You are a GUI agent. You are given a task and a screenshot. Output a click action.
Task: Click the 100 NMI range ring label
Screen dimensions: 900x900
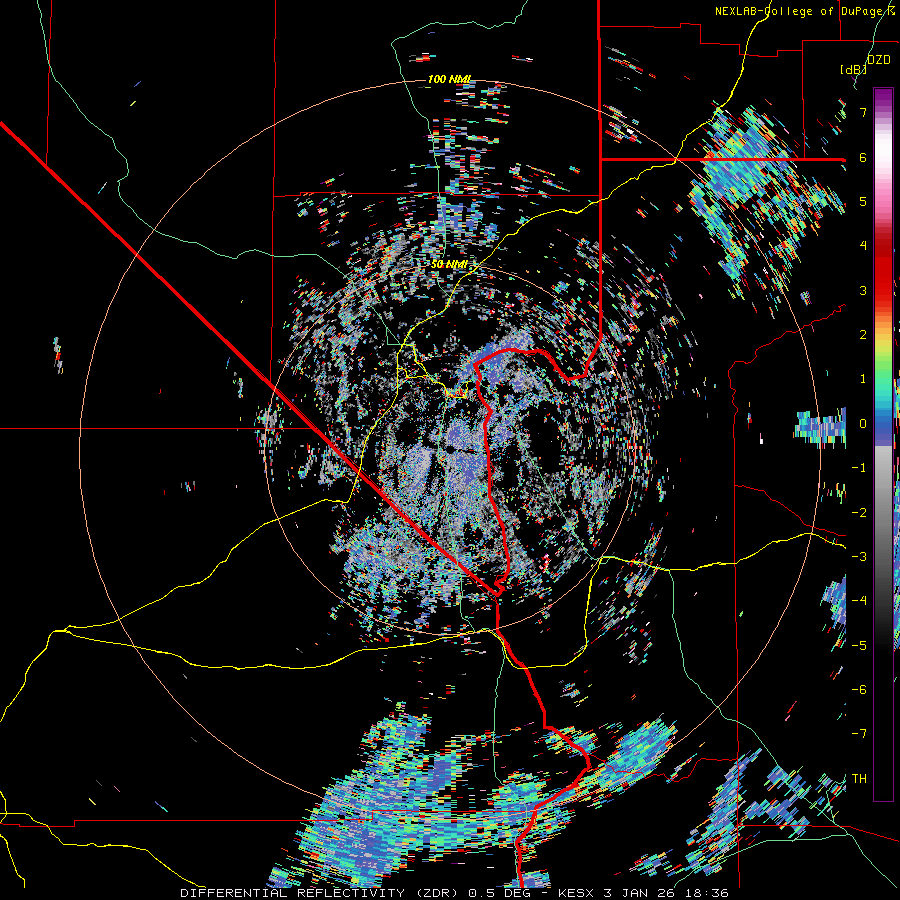point(450,79)
